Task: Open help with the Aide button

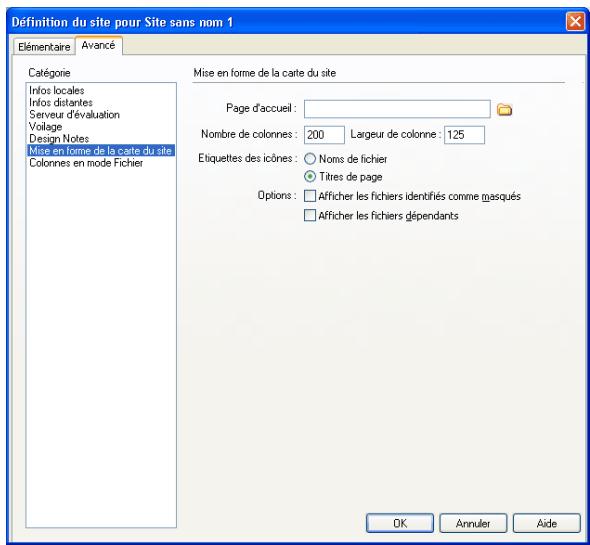Action: pyautogui.click(x=546, y=523)
